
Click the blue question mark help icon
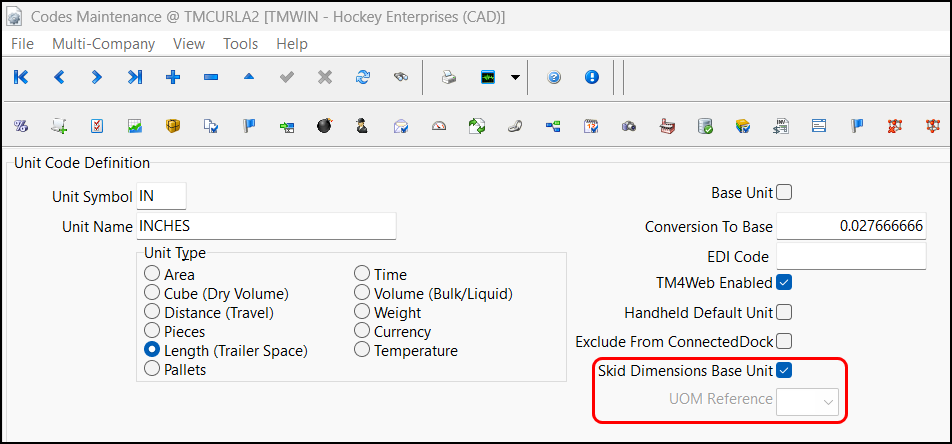tap(554, 77)
